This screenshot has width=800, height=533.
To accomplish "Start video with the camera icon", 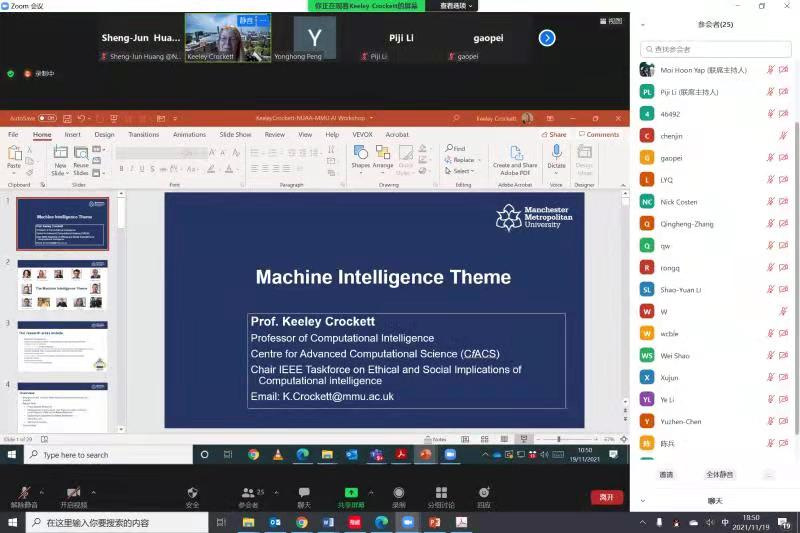I will point(73,494).
